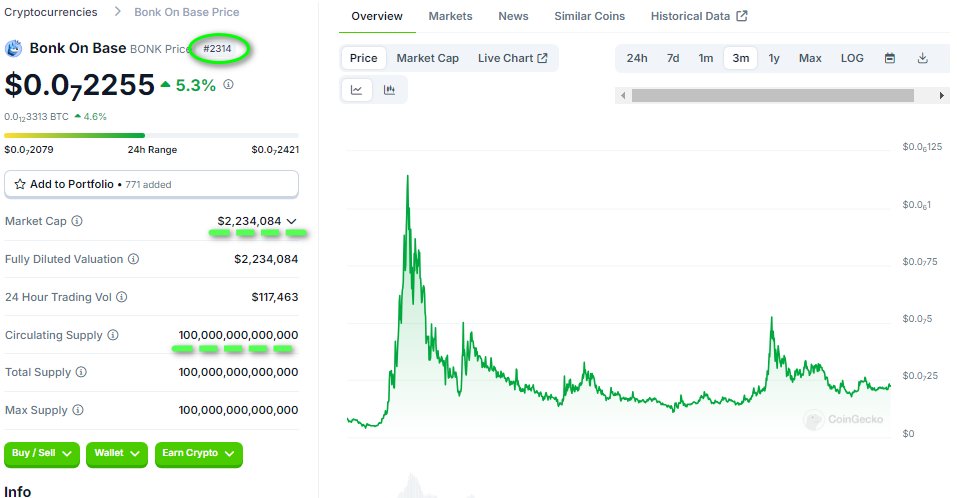Set chart range to 1y
Viewport: 957px width, 498px height.
(x=774, y=58)
